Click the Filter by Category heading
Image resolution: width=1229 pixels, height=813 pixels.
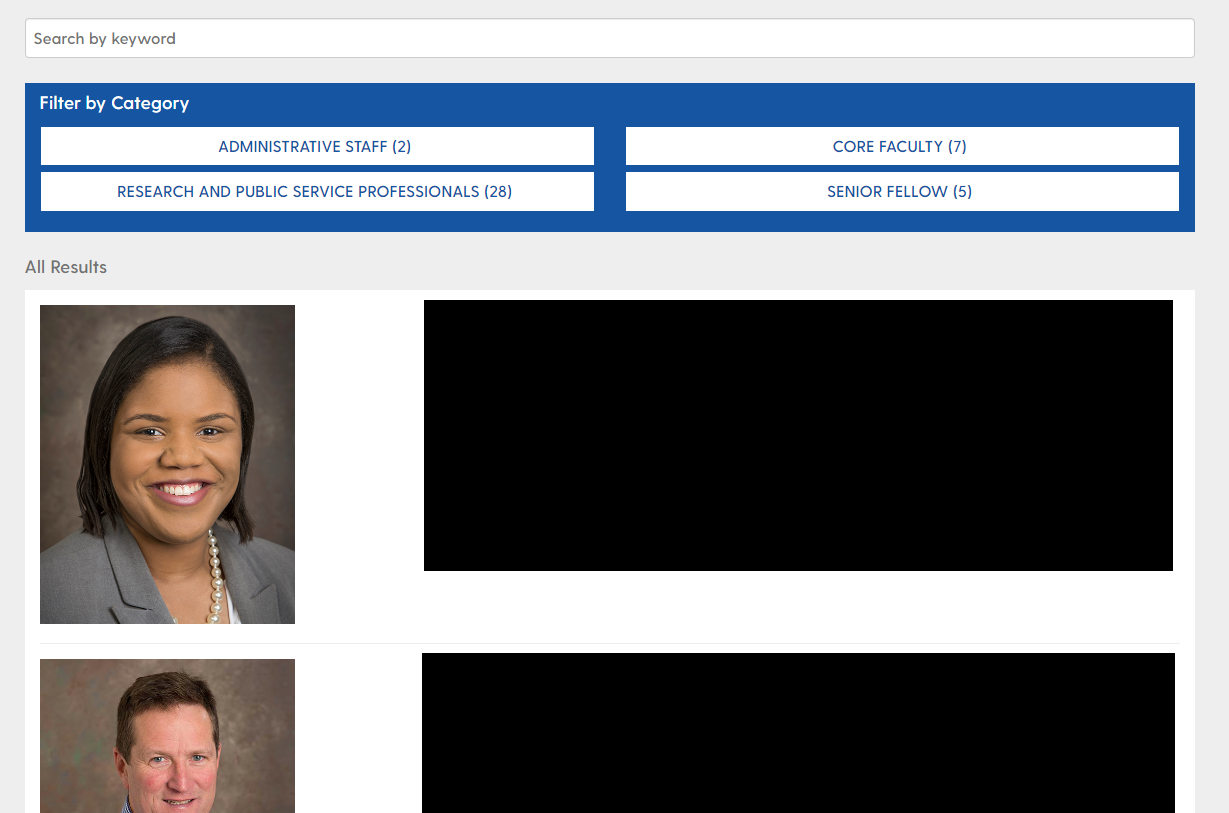pyautogui.click(x=114, y=103)
